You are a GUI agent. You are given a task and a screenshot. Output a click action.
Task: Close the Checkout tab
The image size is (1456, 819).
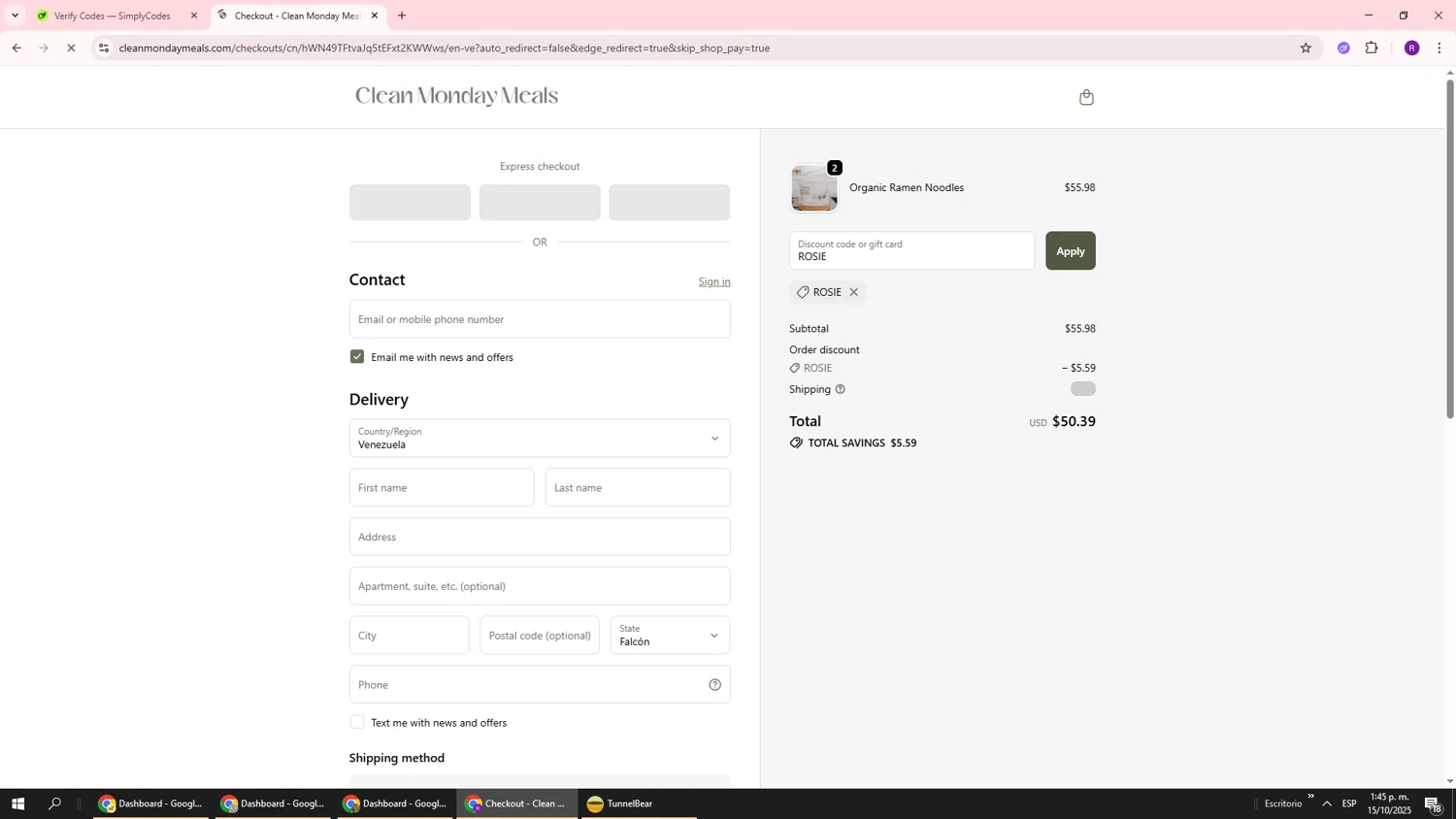(375, 16)
